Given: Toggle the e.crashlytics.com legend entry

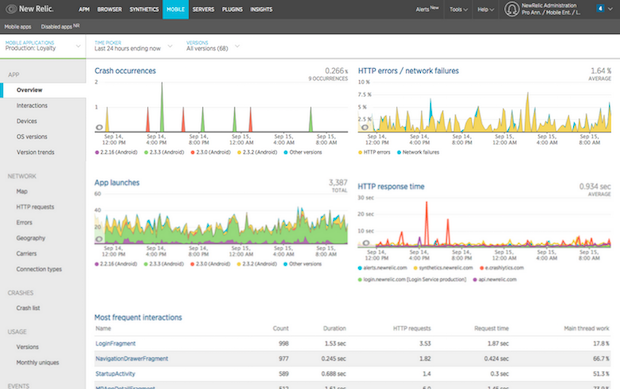Looking at the screenshot, I should point(502,268).
